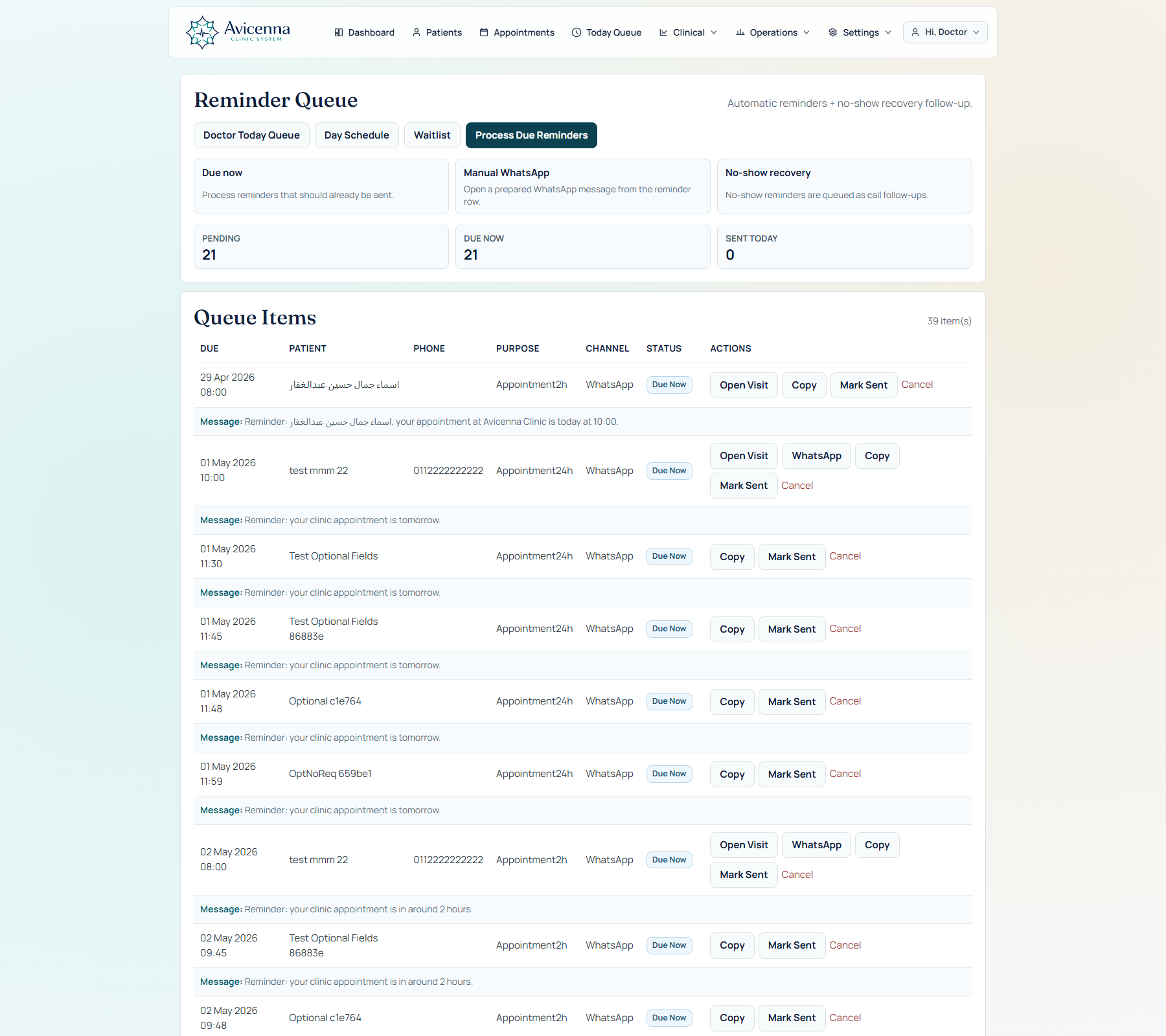The width and height of the screenshot is (1166, 1036).
Task: Click the Settings gear icon
Action: (x=833, y=32)
